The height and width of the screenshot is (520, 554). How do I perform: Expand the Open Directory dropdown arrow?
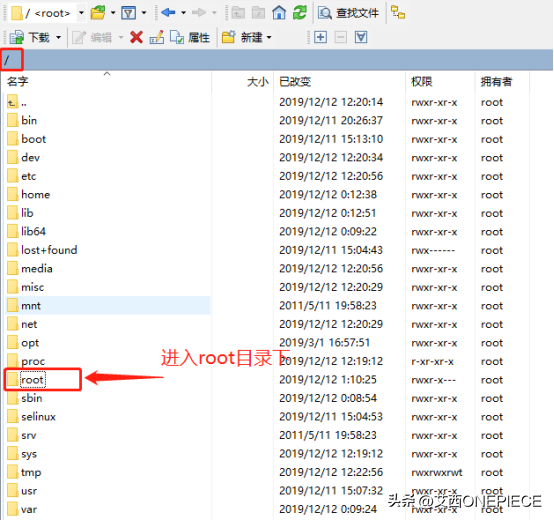tap(113, 13)
